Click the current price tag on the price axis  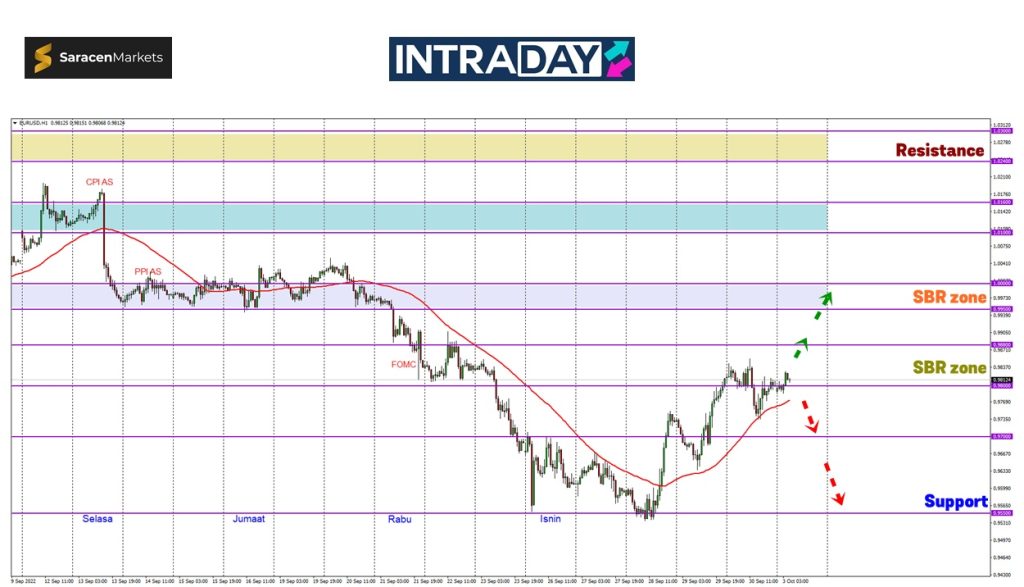(x=1001, y=380)
